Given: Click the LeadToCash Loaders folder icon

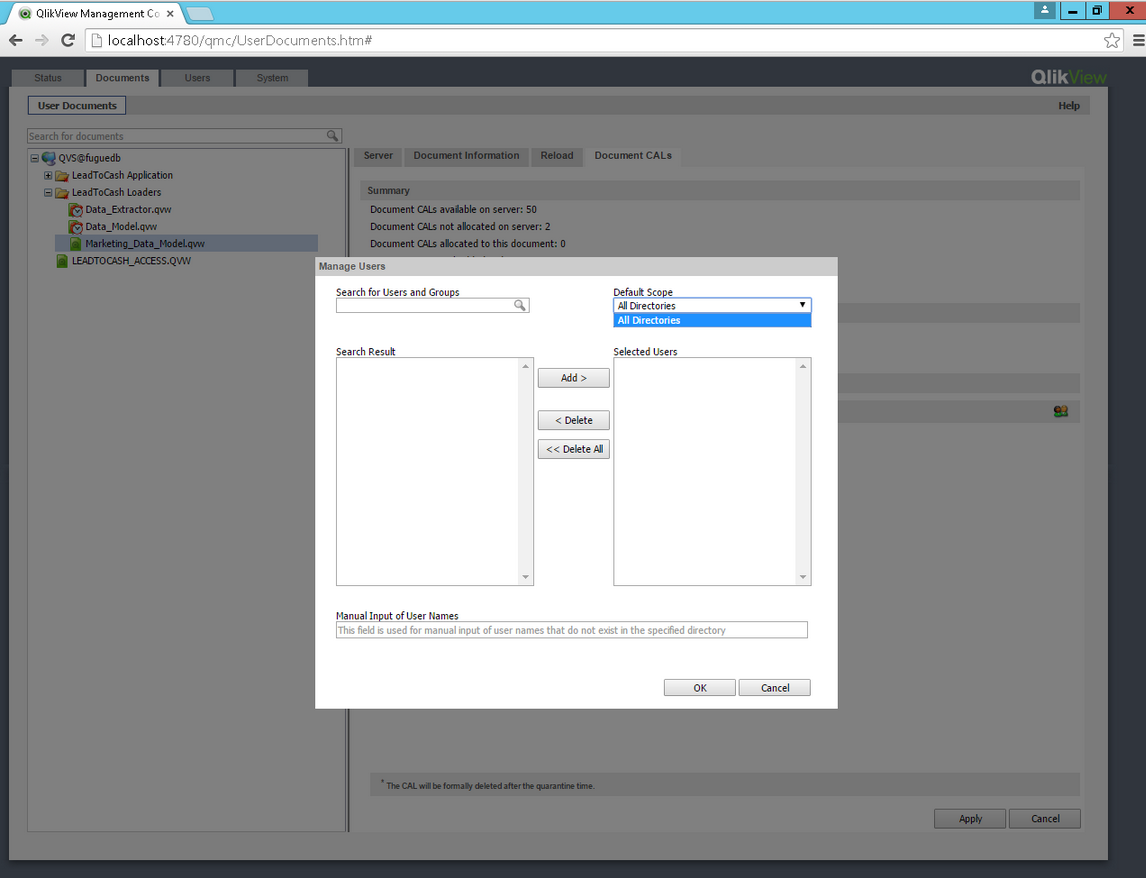Looking at the screenshot, I should click(62, 193).
